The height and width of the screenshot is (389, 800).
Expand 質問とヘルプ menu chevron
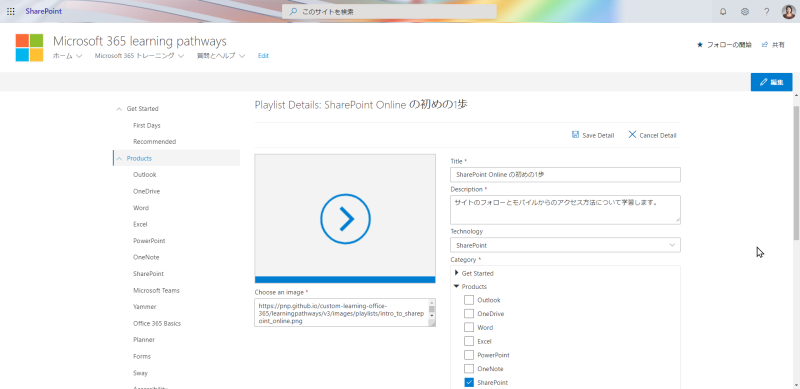(242, 56)
